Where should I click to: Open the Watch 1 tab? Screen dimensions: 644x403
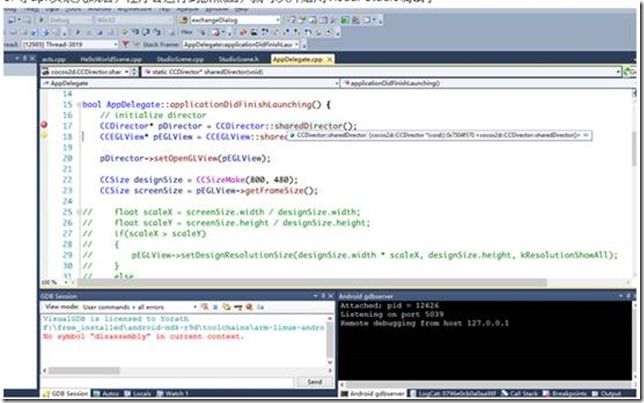172,393
